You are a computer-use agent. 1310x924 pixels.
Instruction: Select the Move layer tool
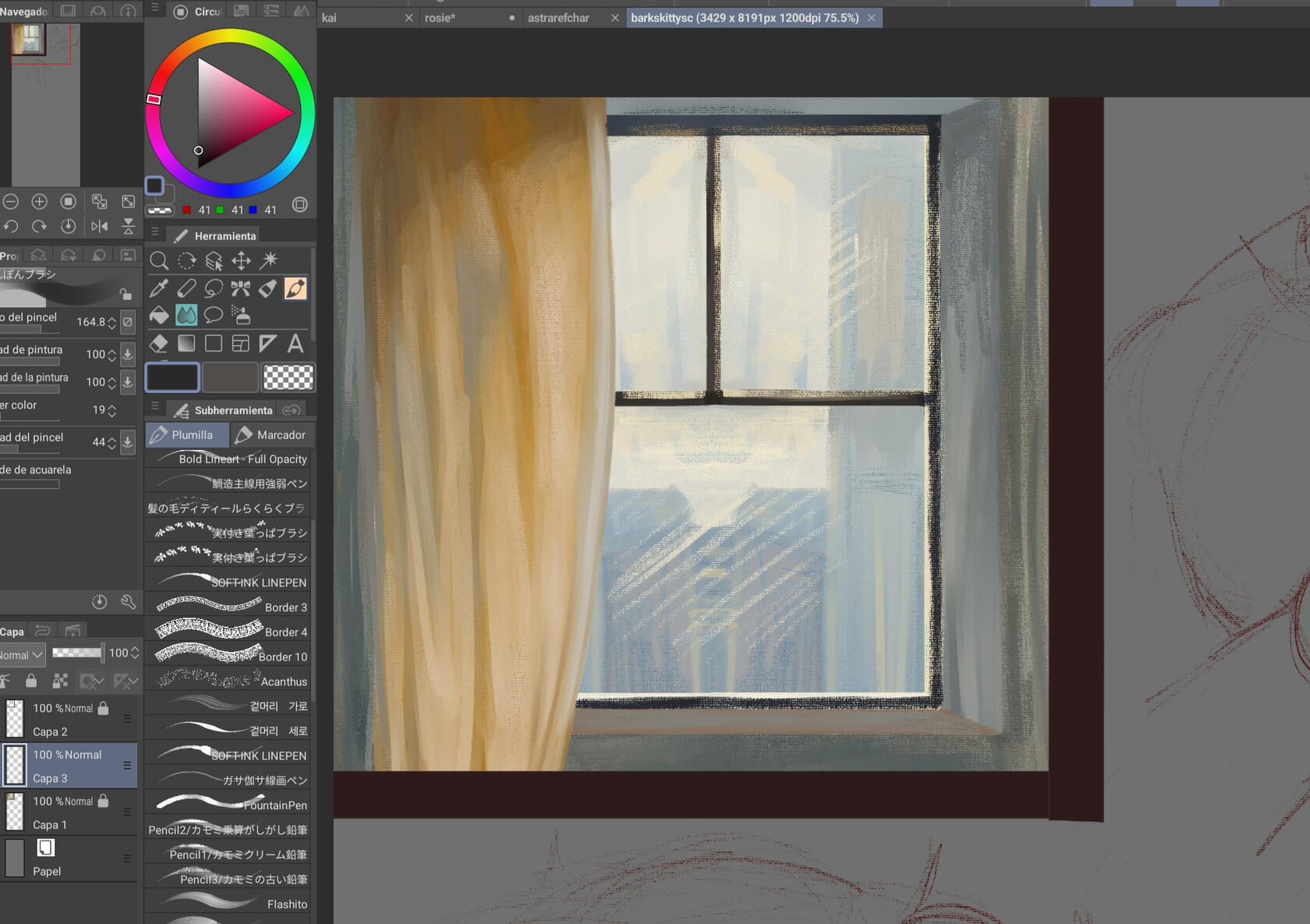pyautogui.click(x=241, y=260)
